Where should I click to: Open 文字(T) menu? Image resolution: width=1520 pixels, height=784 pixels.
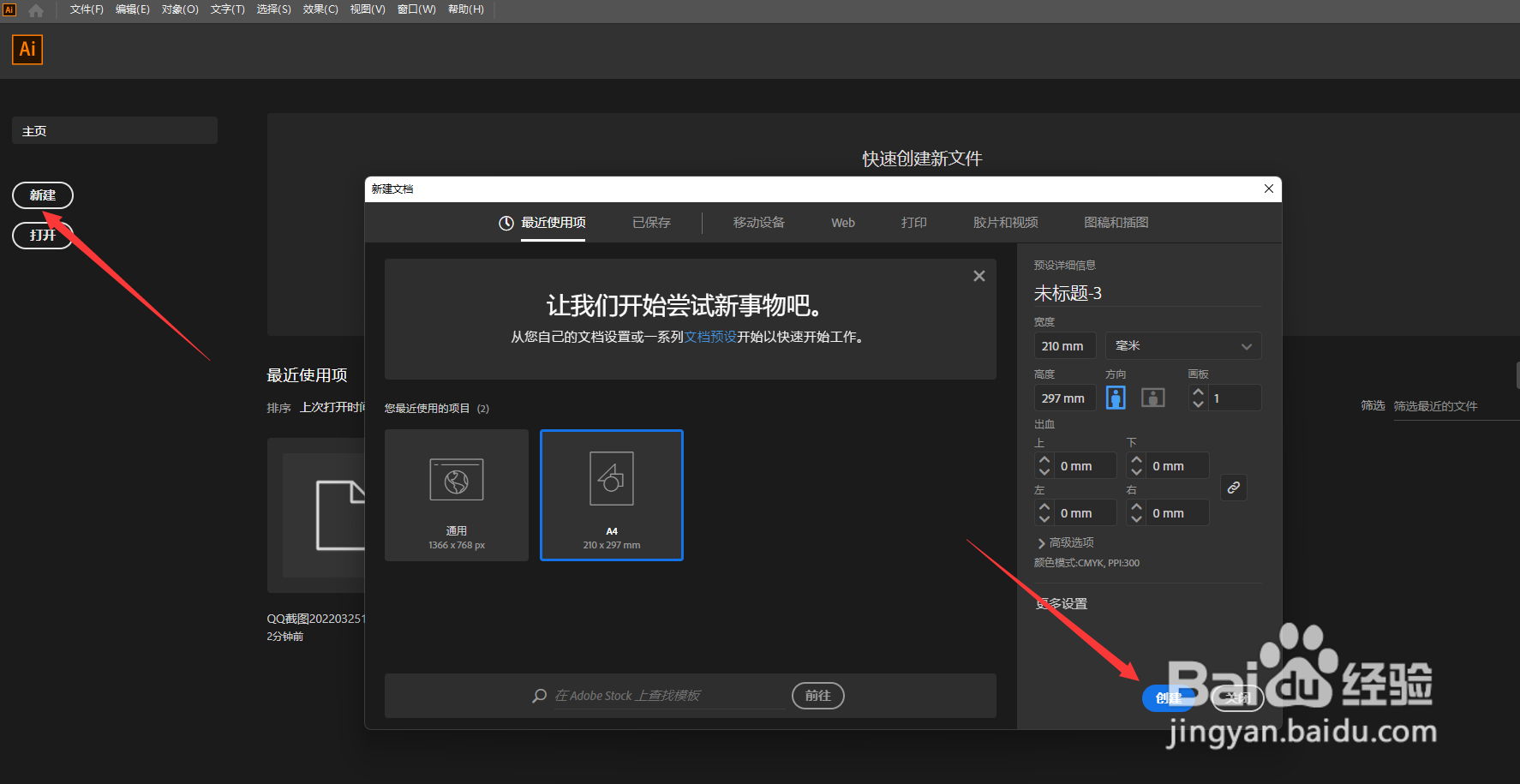click(x=228, y=9)
